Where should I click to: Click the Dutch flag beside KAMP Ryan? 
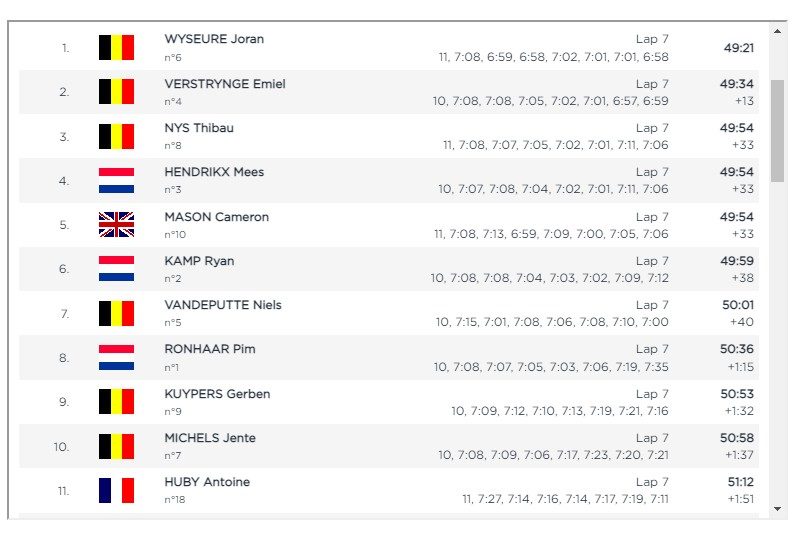click(x=116, y=269)
